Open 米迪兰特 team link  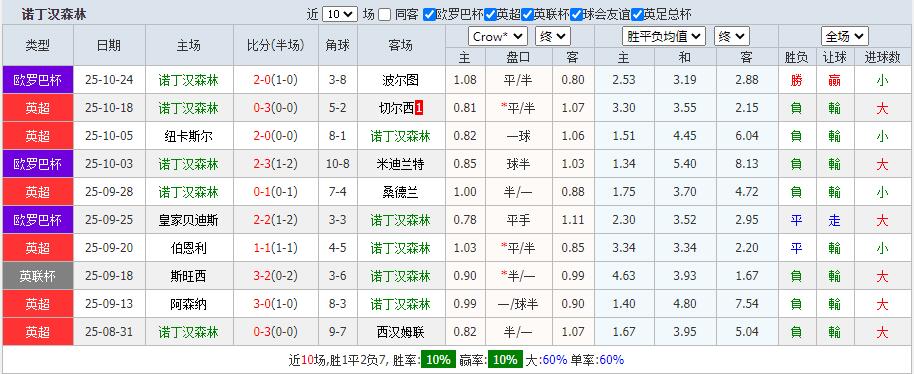tap(400, 164)
